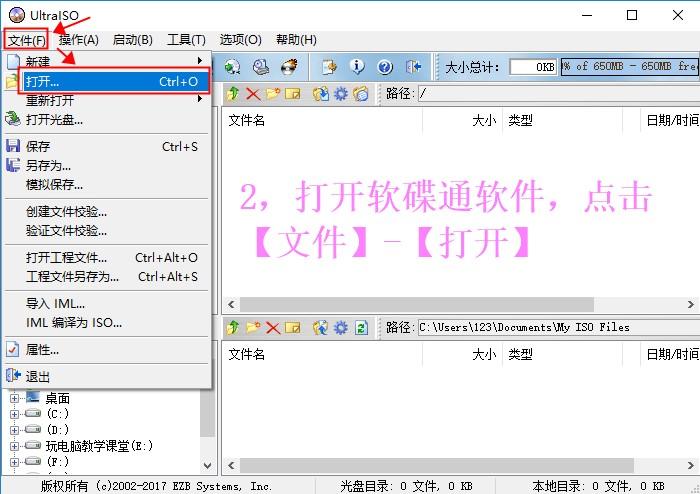Expand the 桌面 tree node
The width and height of the screenshot is (700, 494).
point(15,398)
